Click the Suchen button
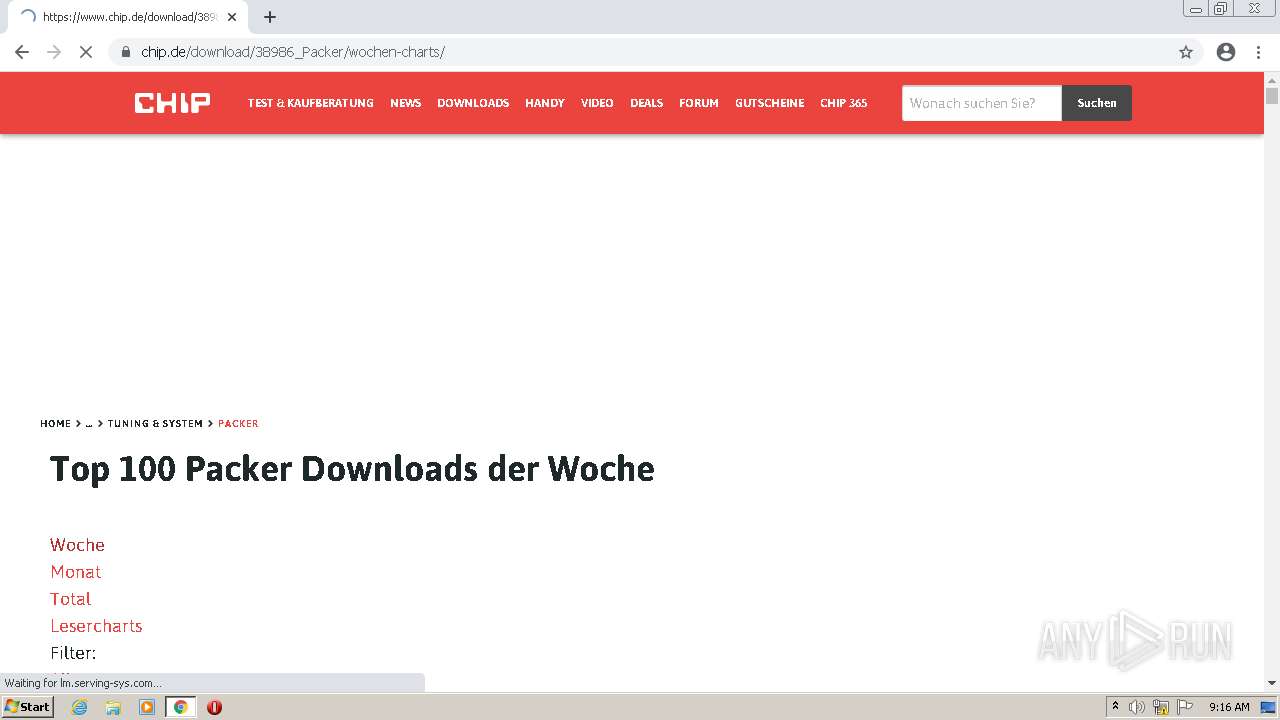Screen dimensions: 1280x720 [x=1097, y=103]
